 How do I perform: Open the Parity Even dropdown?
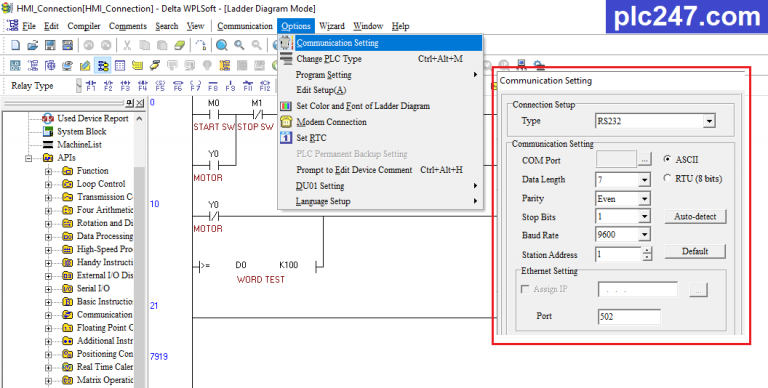645,198
